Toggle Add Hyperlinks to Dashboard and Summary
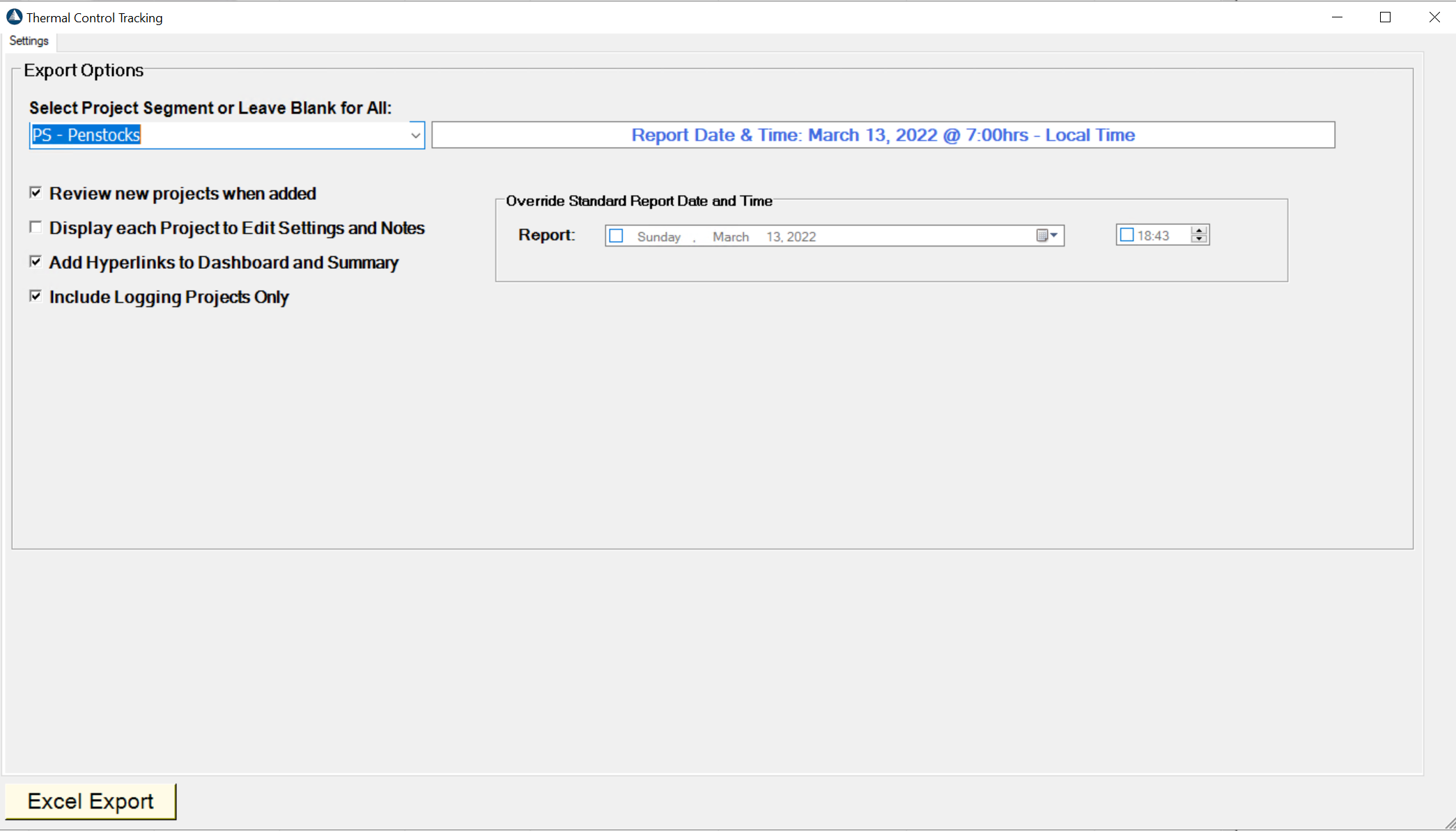 tap(36, 262)
